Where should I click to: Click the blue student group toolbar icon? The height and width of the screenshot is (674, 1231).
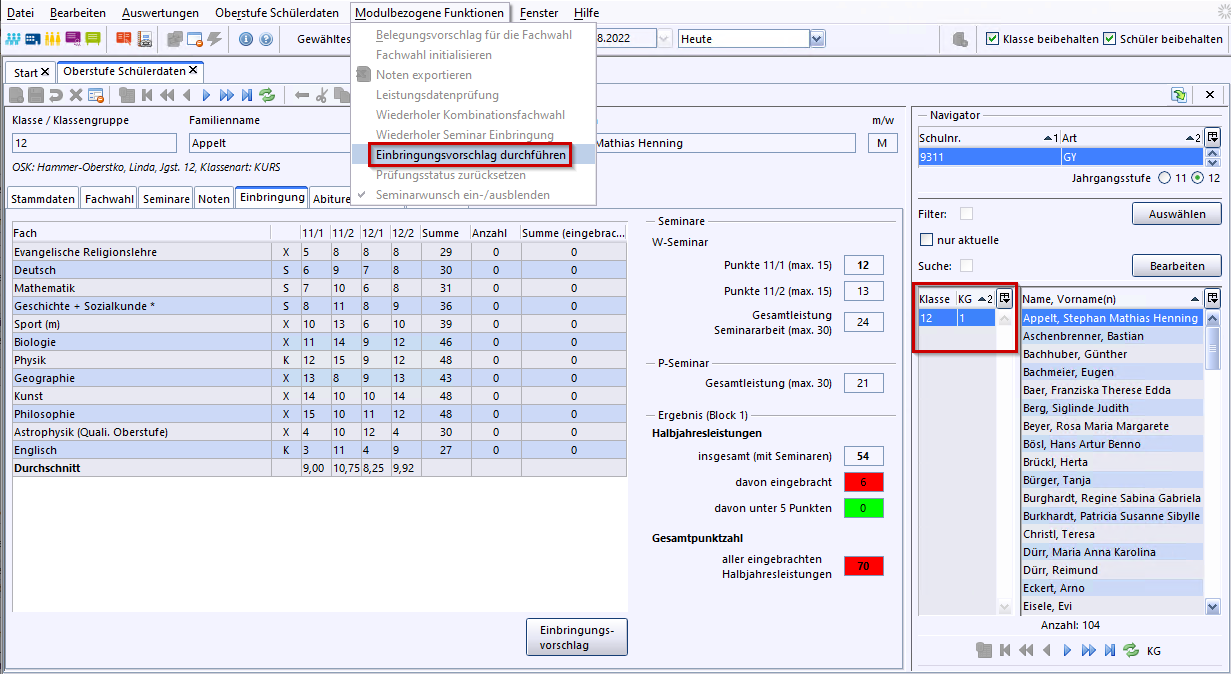pos(13,39)
